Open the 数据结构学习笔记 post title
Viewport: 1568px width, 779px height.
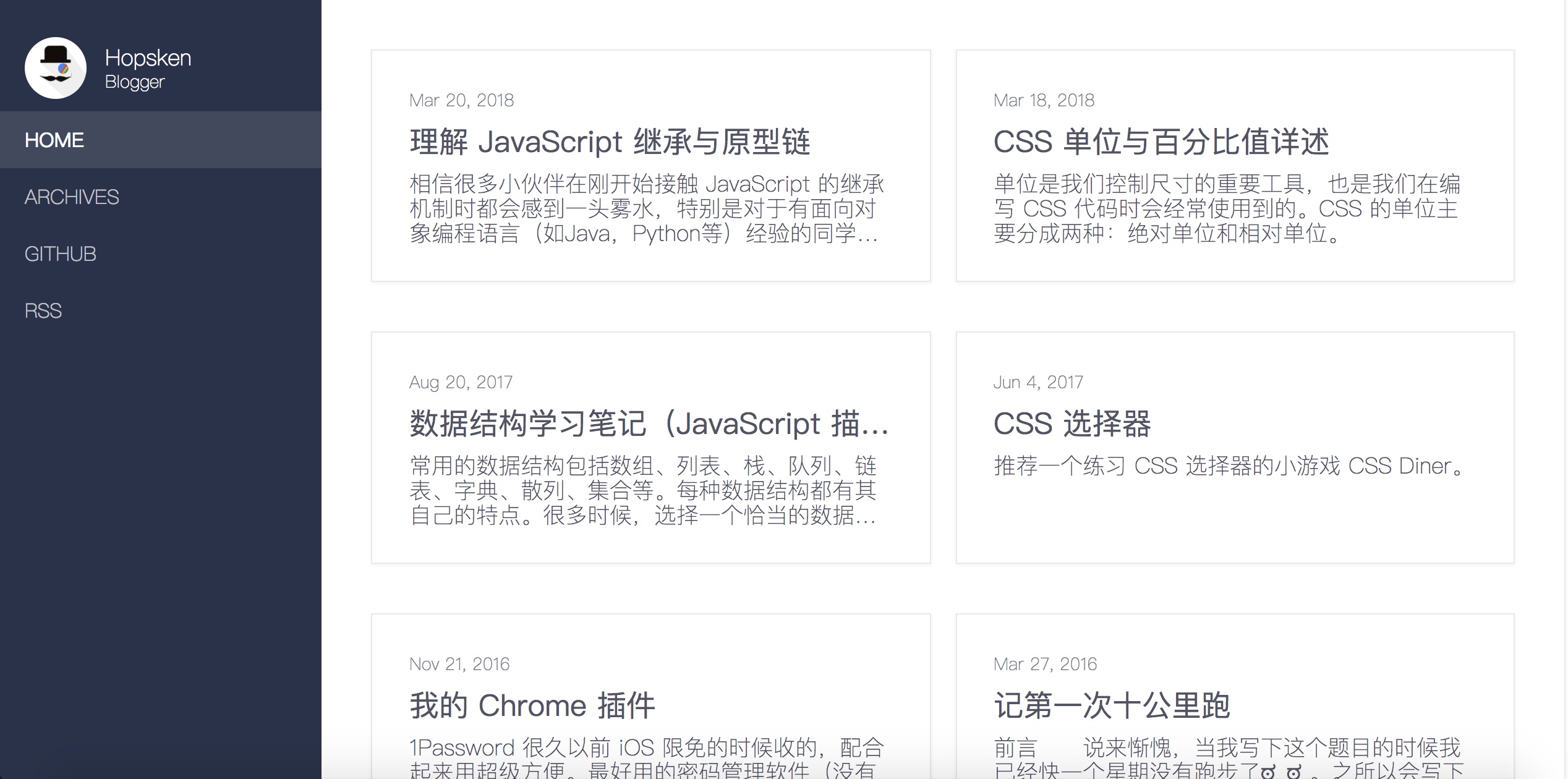point(649,424)
